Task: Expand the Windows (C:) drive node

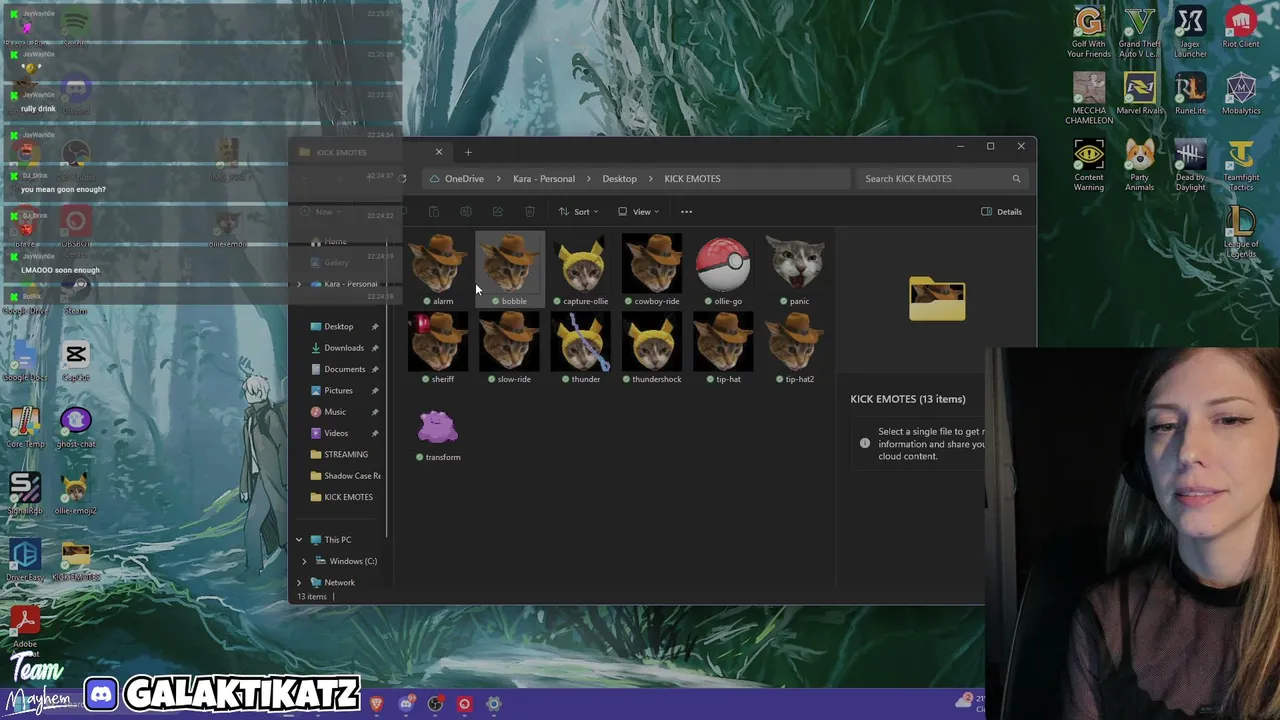Action: (304, 561)
